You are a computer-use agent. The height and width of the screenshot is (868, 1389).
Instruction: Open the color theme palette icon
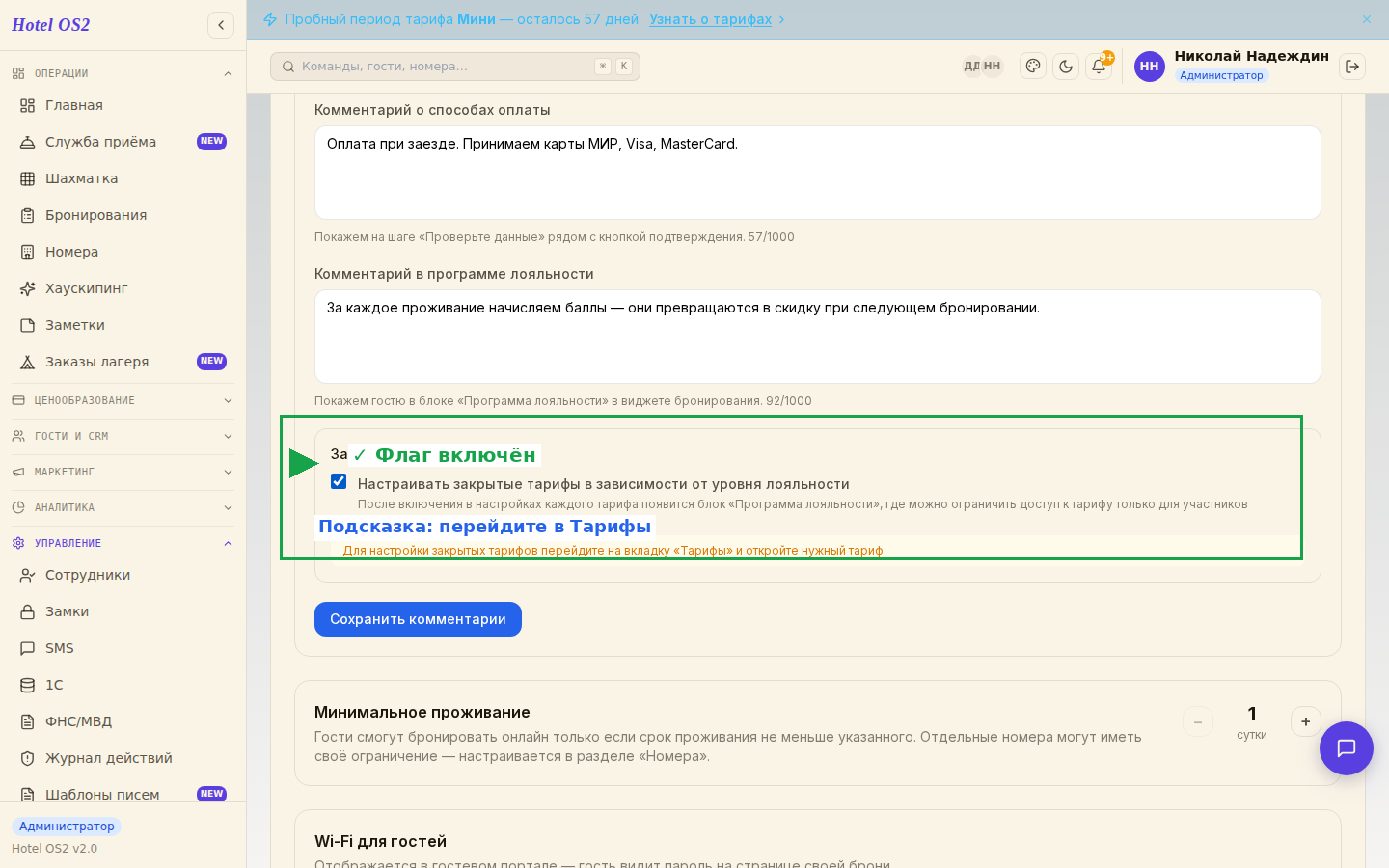[1033, 67]
